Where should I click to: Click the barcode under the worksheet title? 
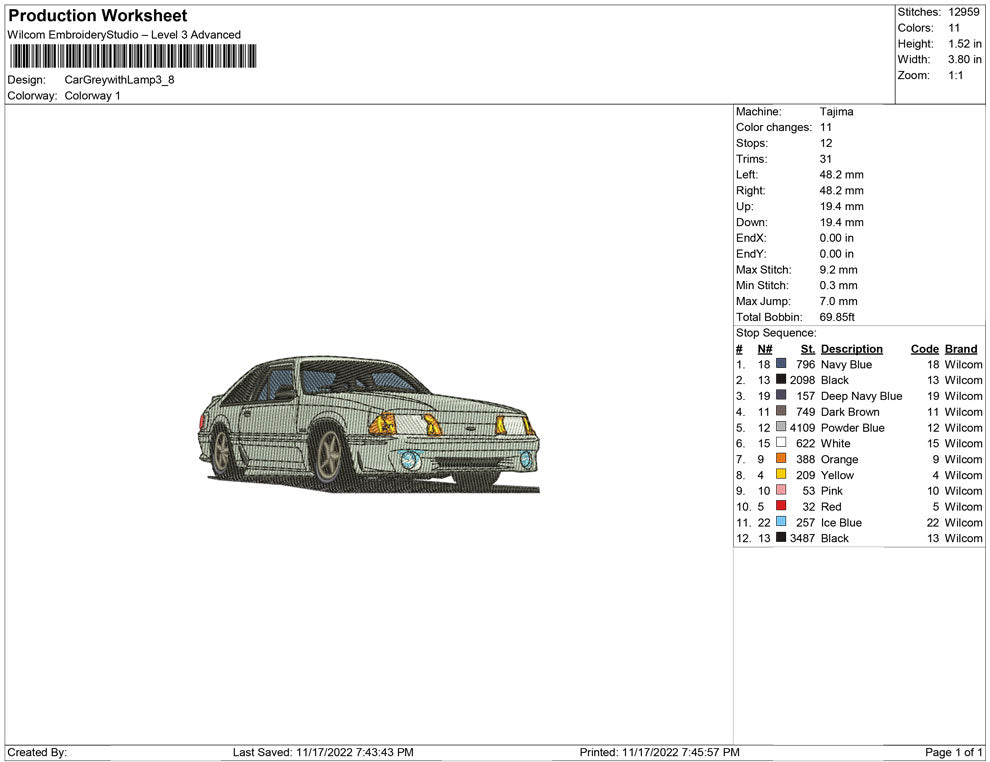tap(131, 56)
